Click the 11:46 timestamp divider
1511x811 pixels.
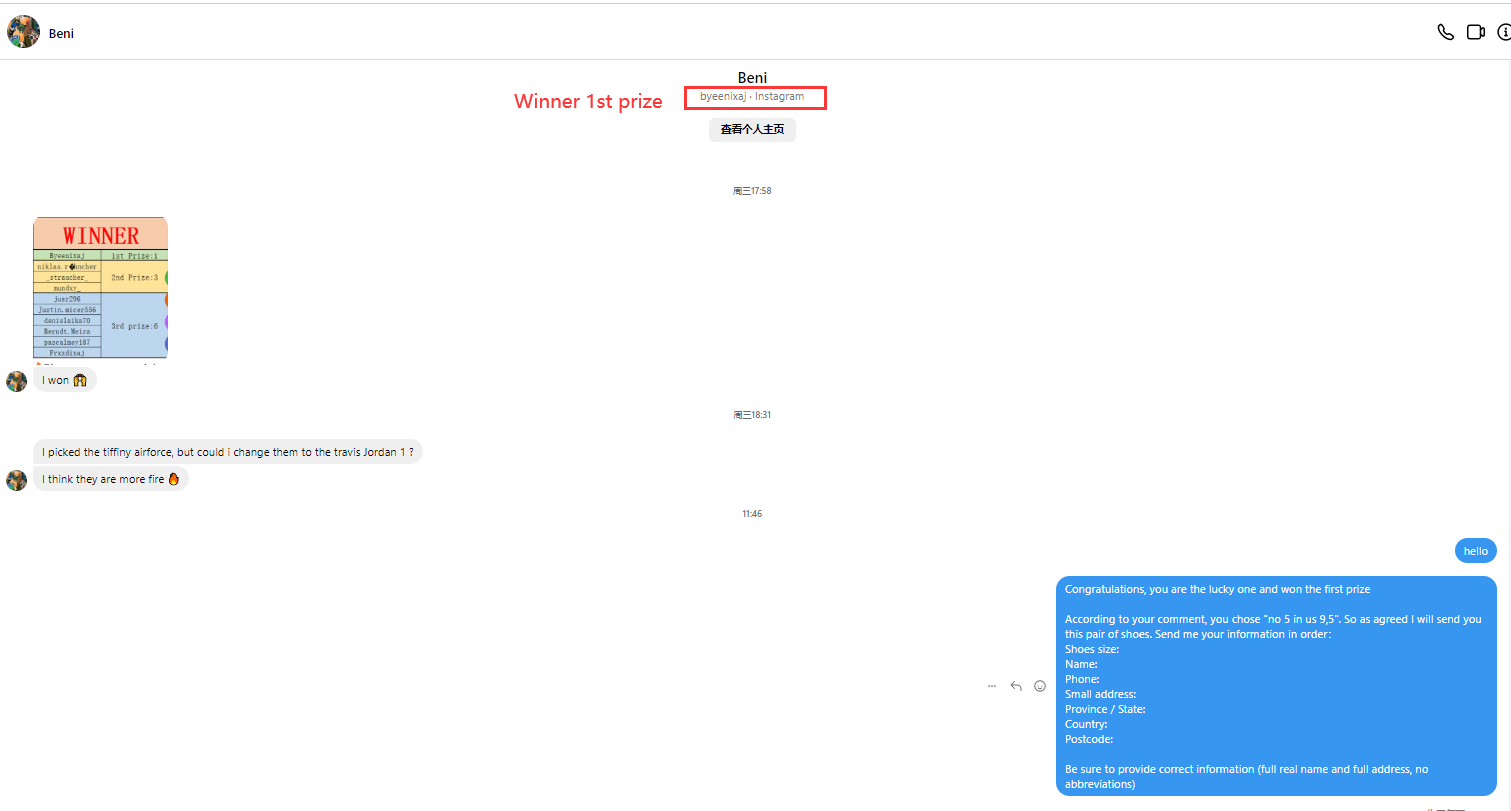[x=752, y=514]
